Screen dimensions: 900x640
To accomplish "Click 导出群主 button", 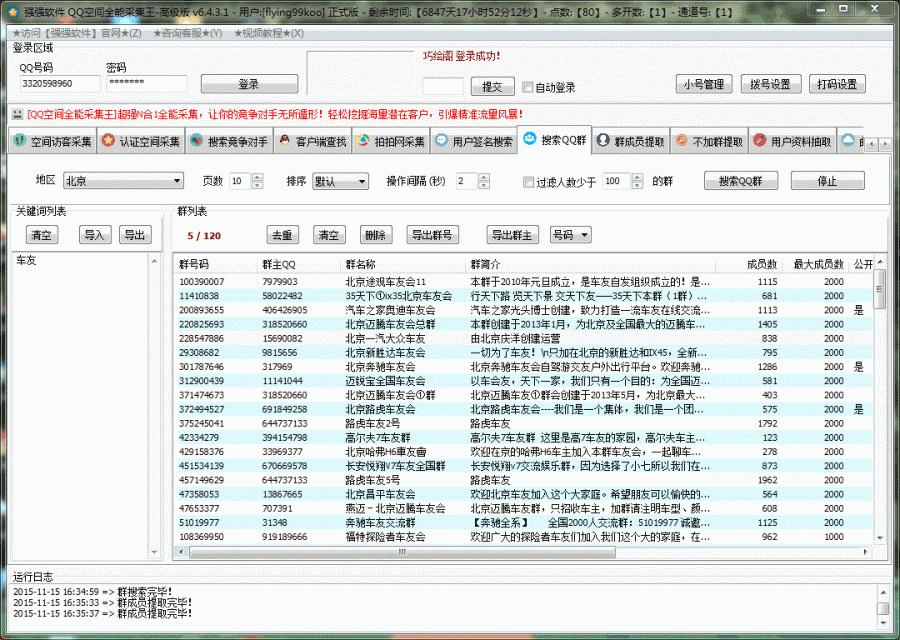I will point(512,235).
